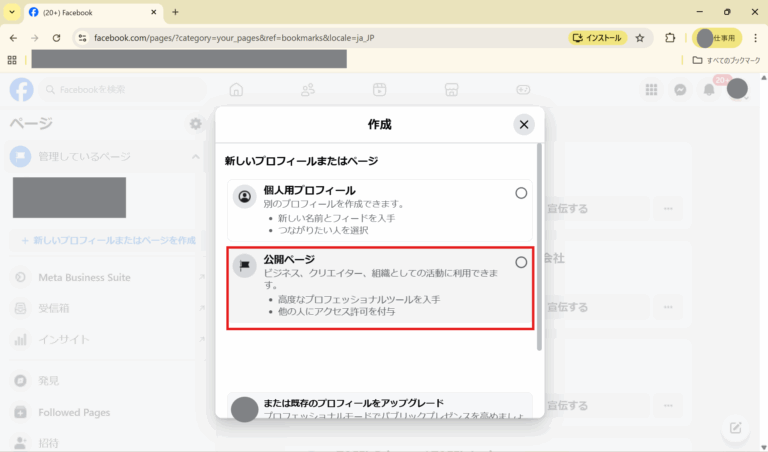Image resolution: width=768 pixels, height=452 pixels.
Task: Select the 公開ページ radio button
Action: pyautogui.click(x=521, y=262)
